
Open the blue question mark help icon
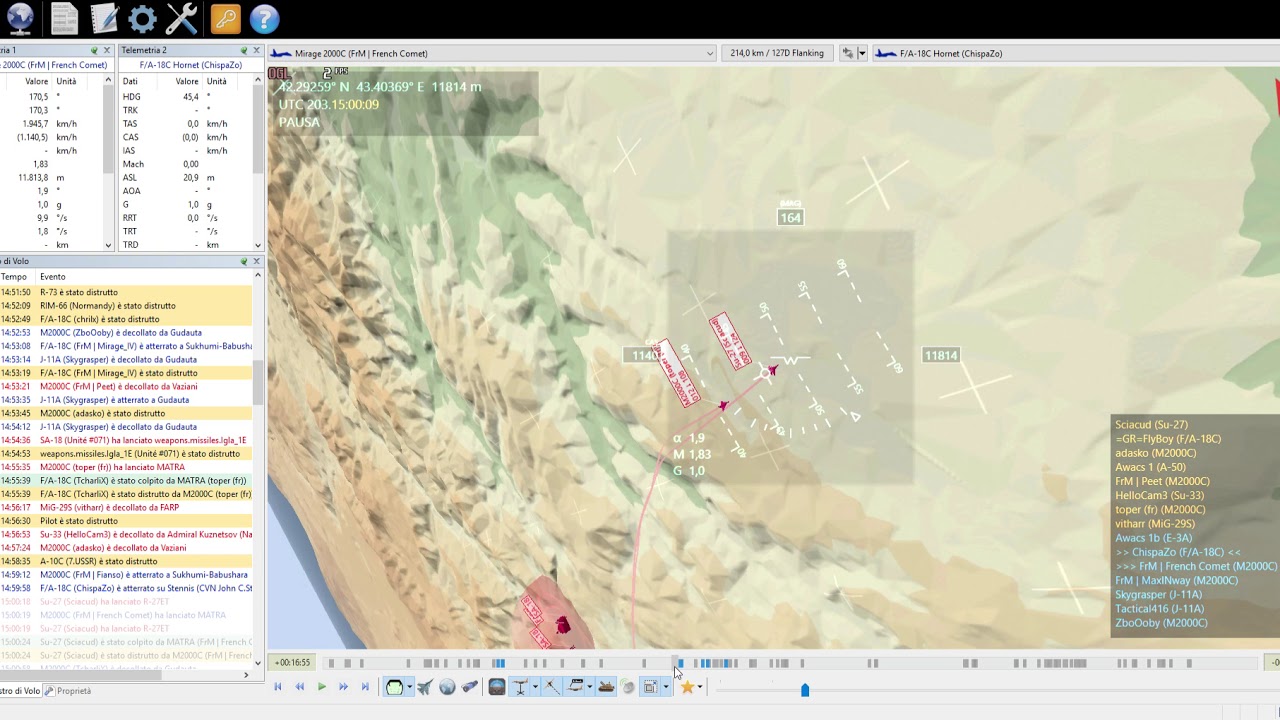click(264, 18)
